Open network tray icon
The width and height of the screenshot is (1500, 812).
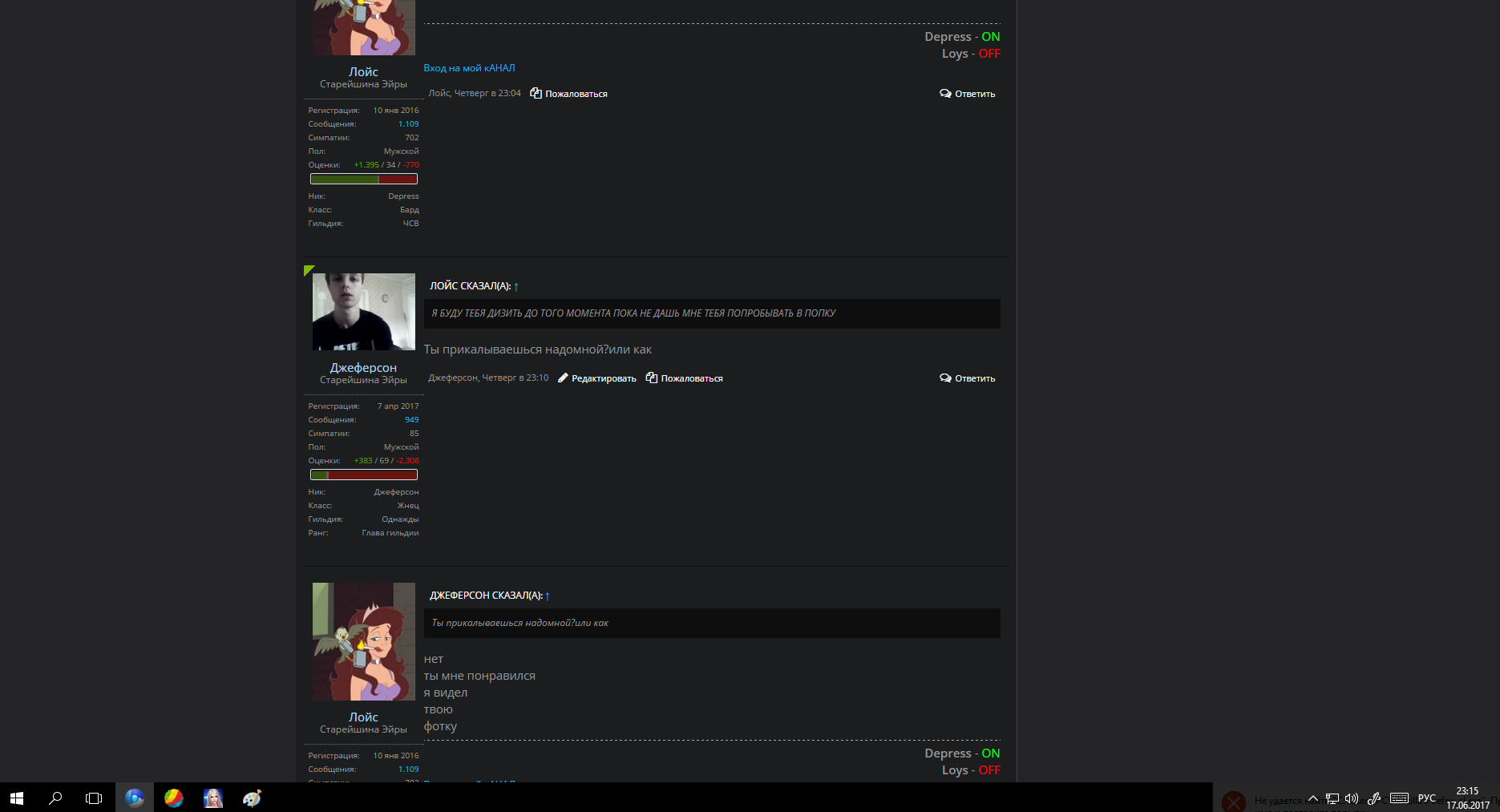[x=1332, y=798]
